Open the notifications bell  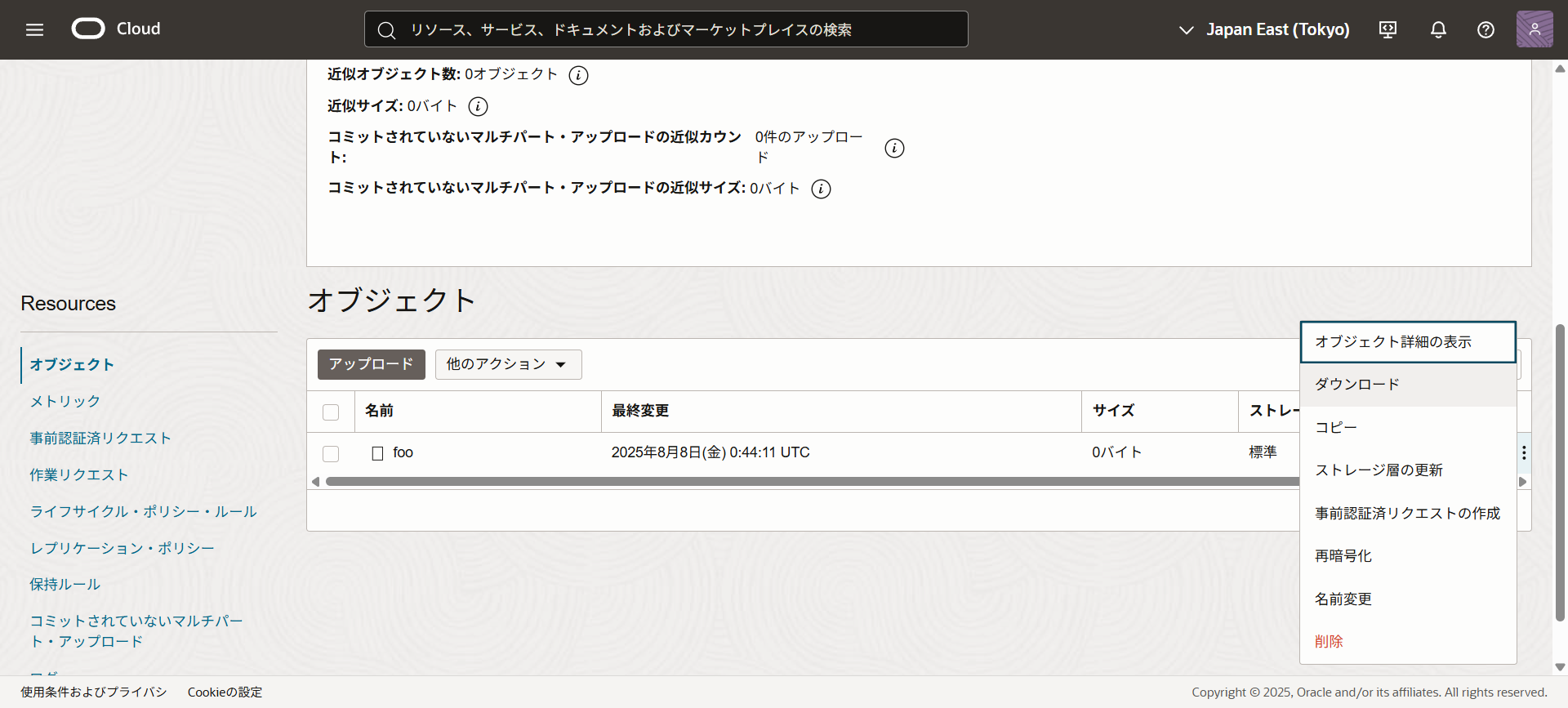(1438, 29)
